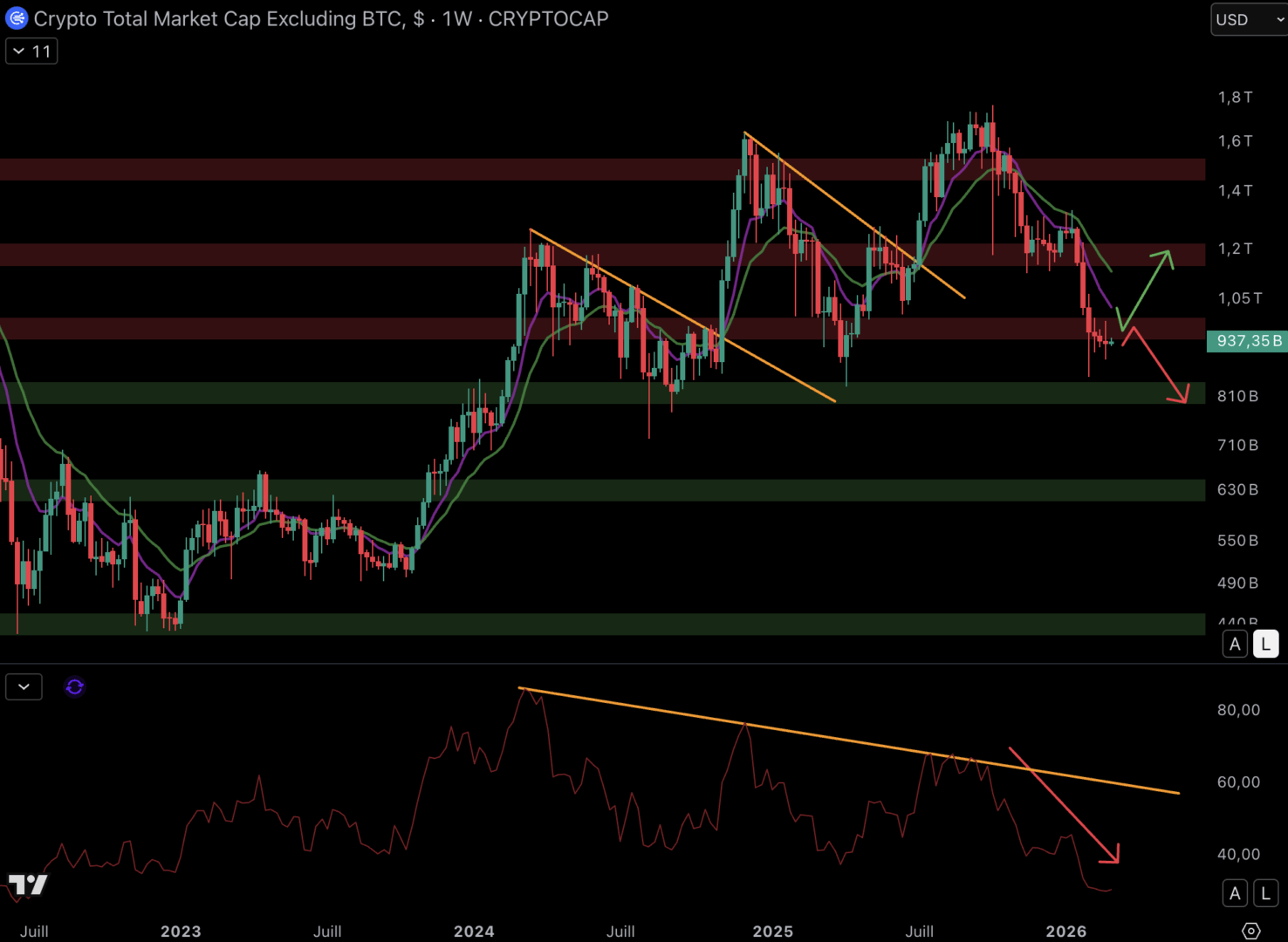This screenshot has height=942, width=1288.
Task: Toggle log scale L on the indicator pane
Action: [x=1265, y=893]
